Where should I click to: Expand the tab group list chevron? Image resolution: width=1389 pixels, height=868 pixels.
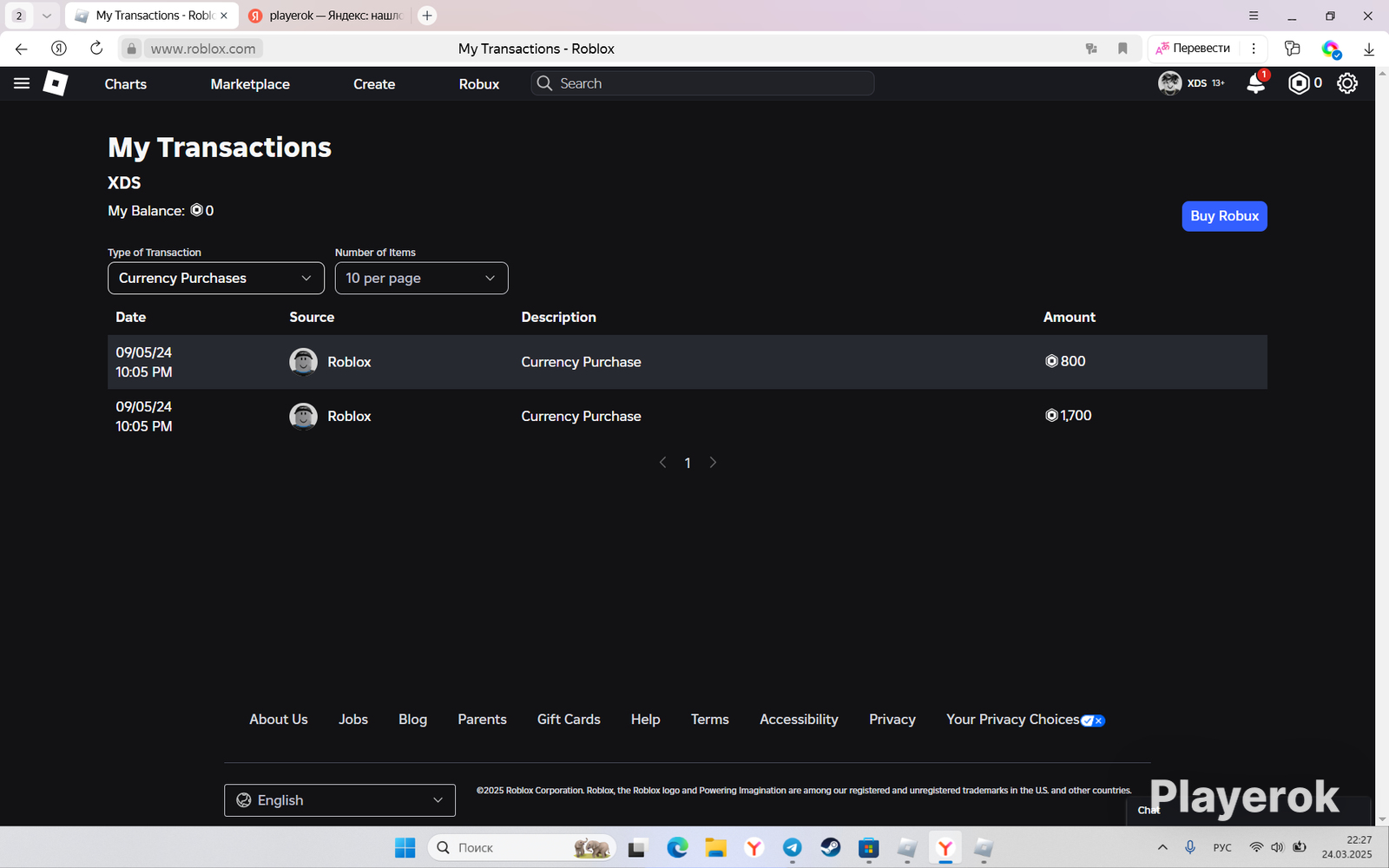click(47, 16)
